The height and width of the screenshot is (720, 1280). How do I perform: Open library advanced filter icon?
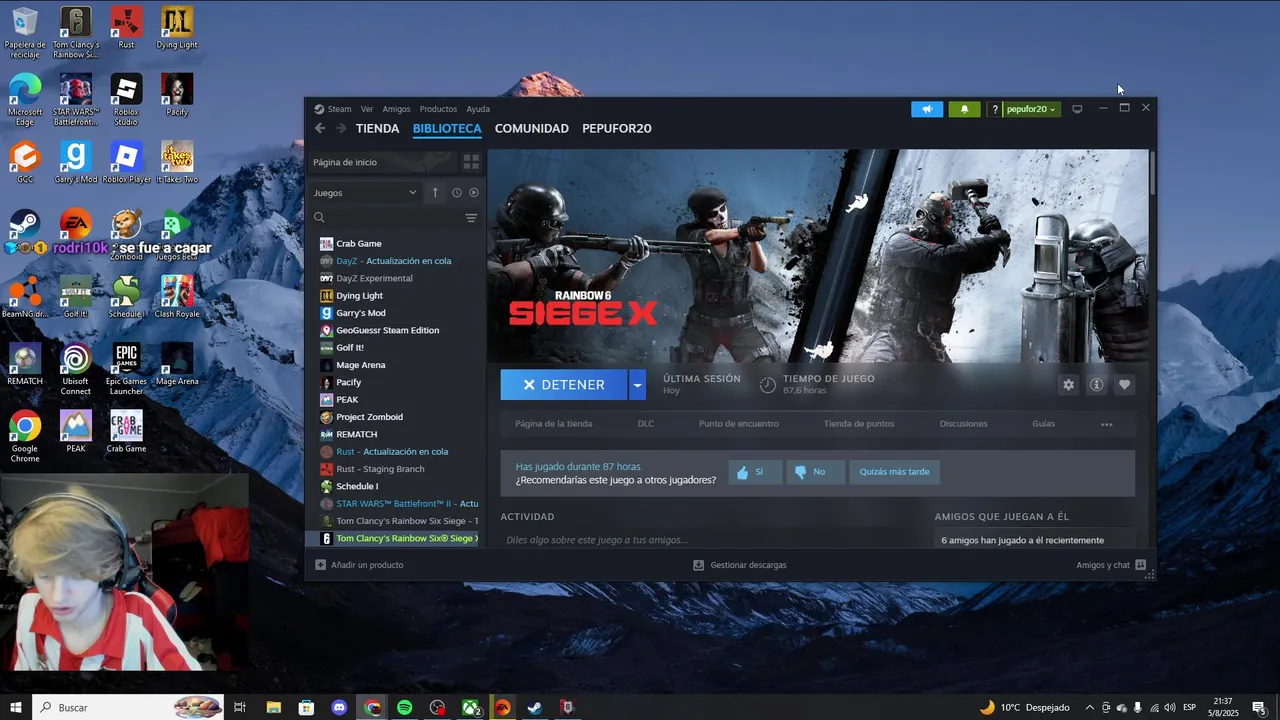point(471,218)
